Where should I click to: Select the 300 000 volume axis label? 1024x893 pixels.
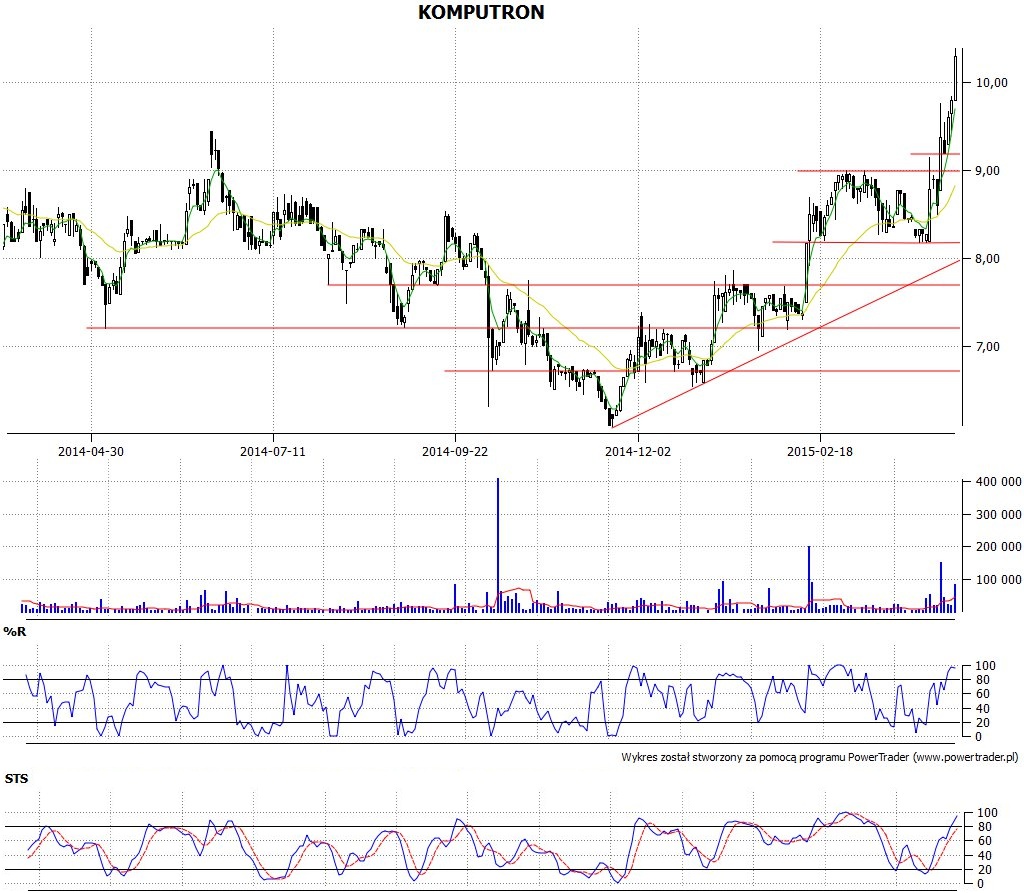[999, 515]
